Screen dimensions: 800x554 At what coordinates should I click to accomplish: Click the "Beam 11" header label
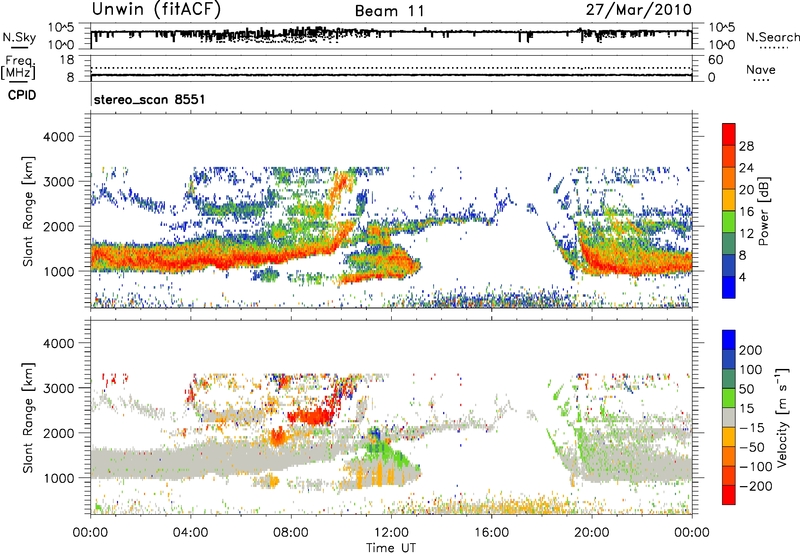[389, 11]
